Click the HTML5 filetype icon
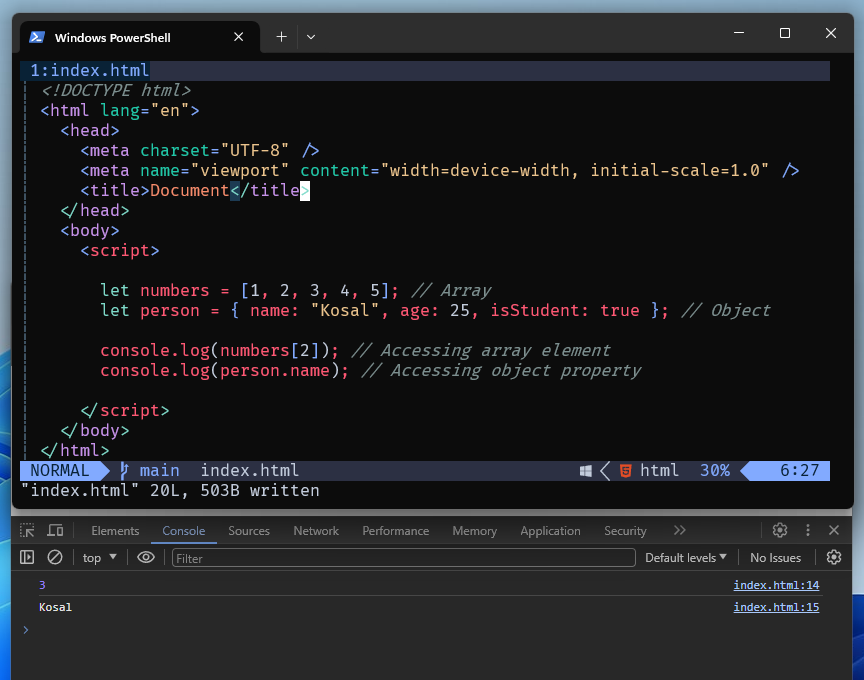 click(625, 471)
